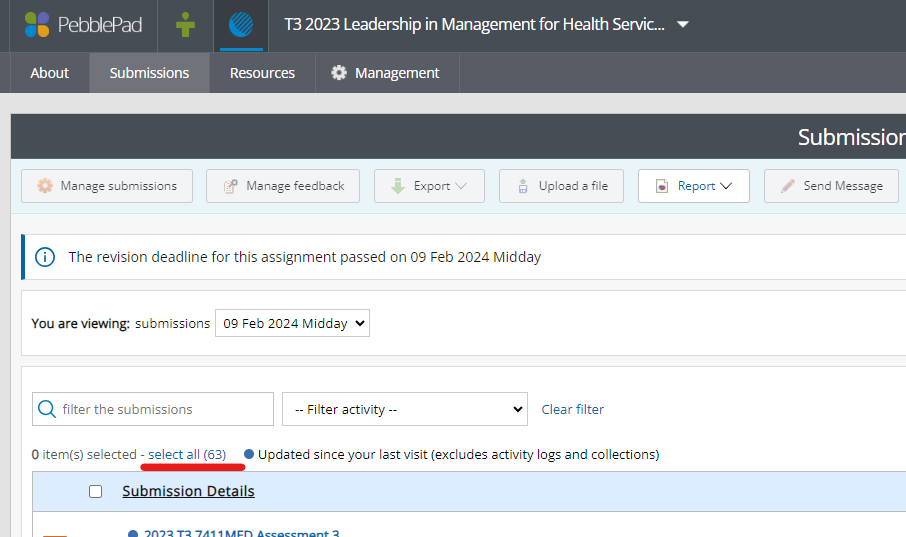
Task: Open the Filter activity dropdown
Action: (x=404, y=409)
